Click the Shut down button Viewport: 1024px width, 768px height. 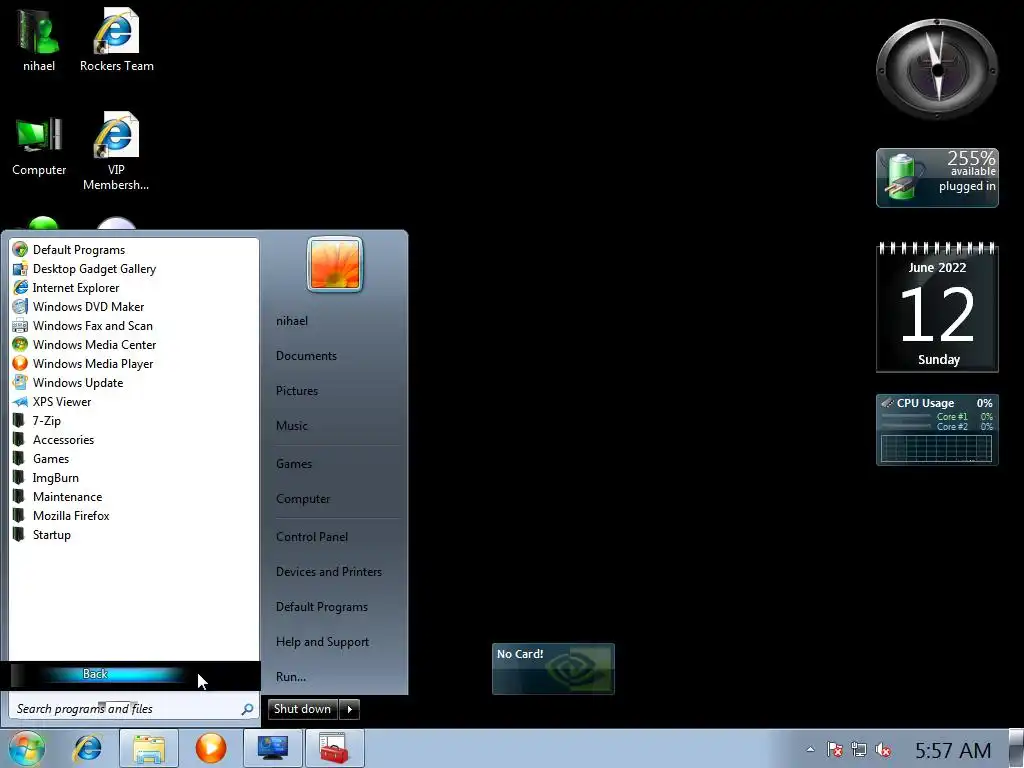302,709
